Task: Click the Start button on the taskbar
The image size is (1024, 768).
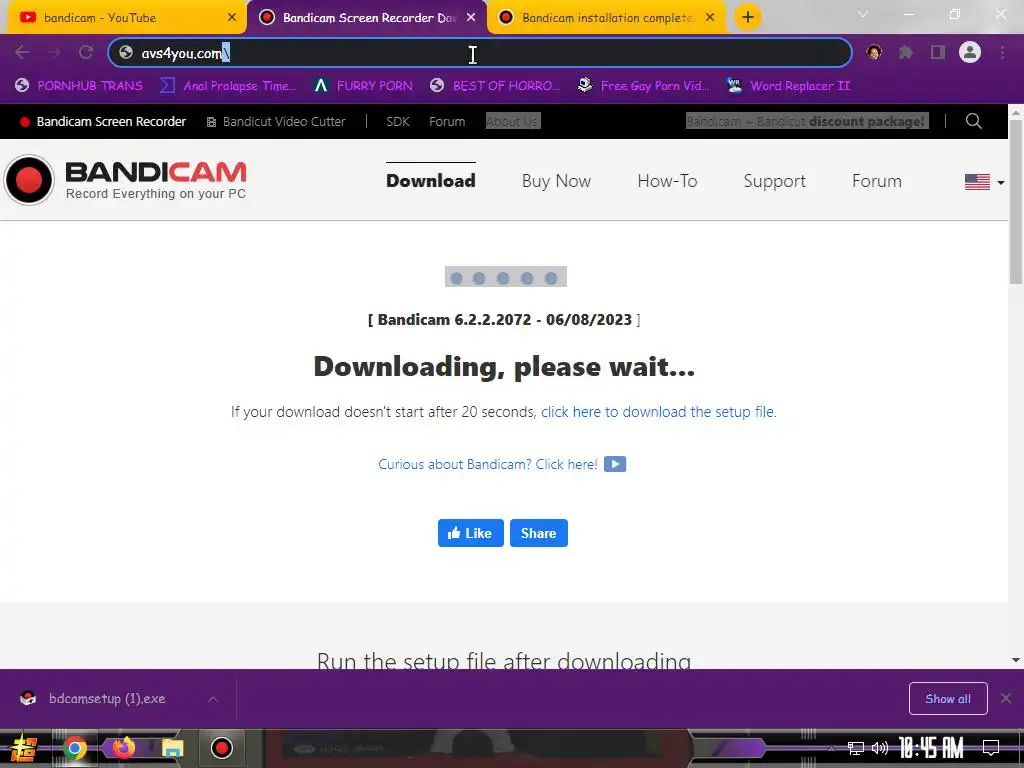Action: 24,748
